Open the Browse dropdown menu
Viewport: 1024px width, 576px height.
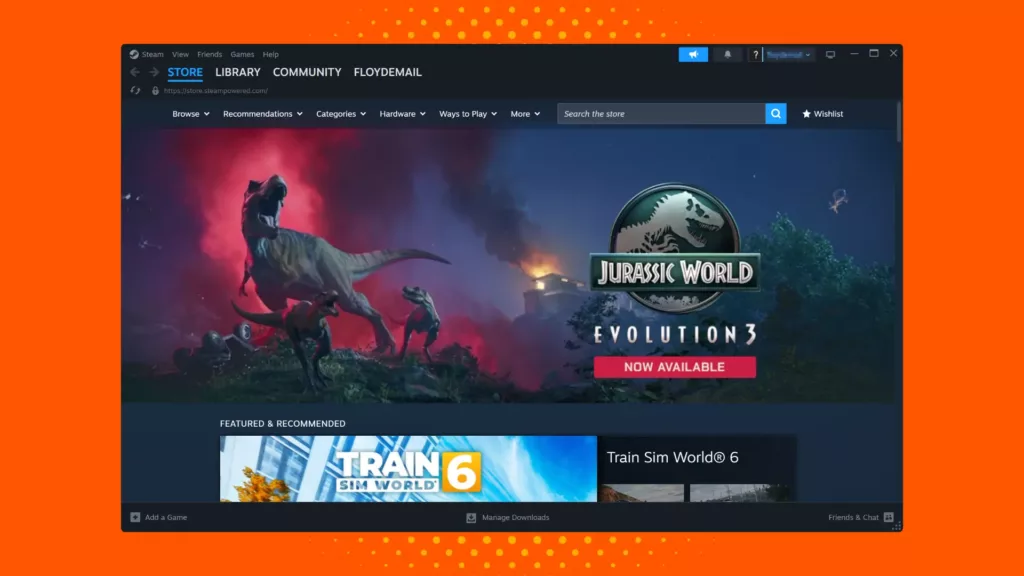point(190,113)
